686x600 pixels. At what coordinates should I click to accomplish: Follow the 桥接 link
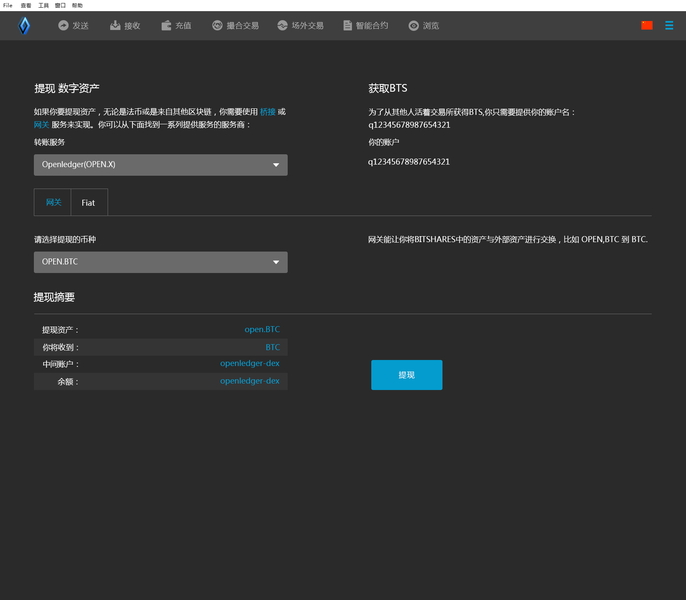tap(267, 112)
